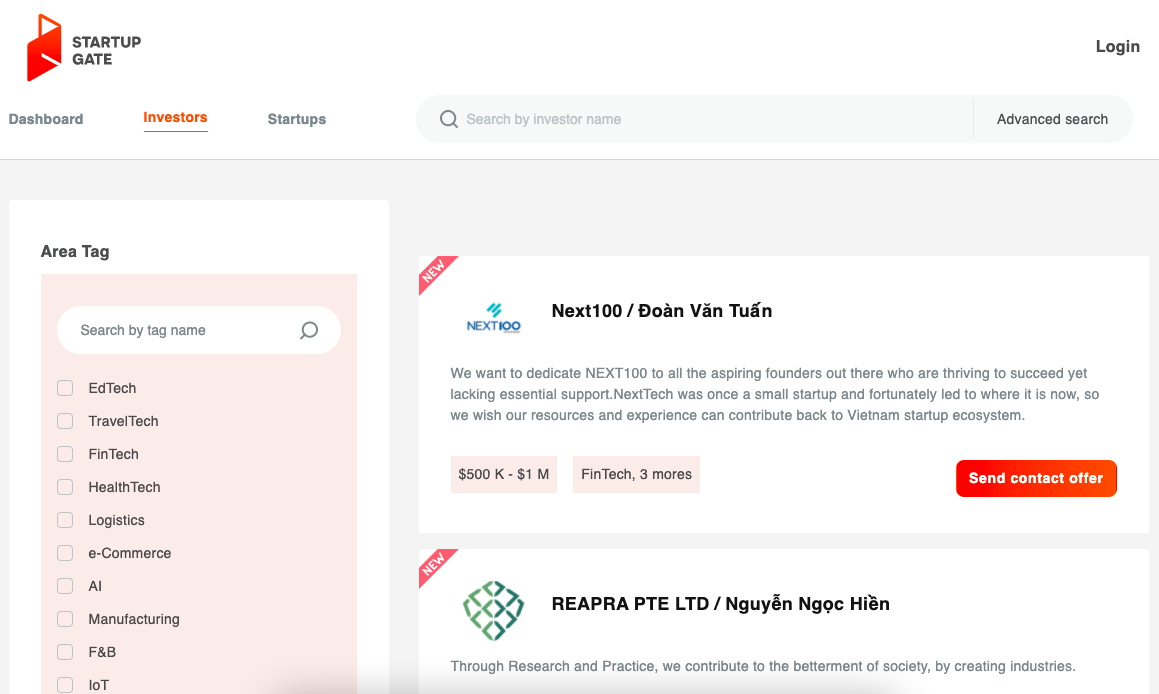Click the $500 K - $1 M tag
Image resolution: width=1159 pixels, height=694 pixels.
[x=503, y=474]
